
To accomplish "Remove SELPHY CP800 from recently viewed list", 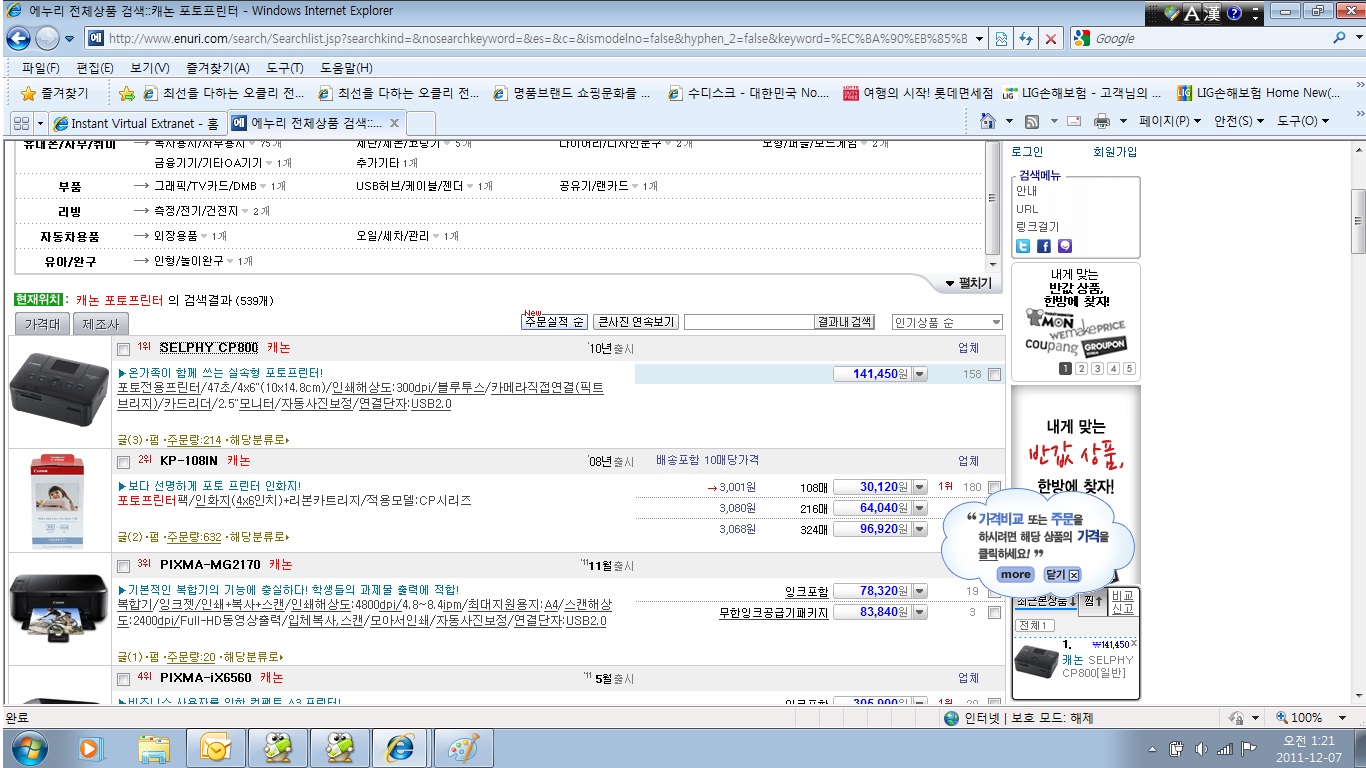I will [x=1134, y=643].
